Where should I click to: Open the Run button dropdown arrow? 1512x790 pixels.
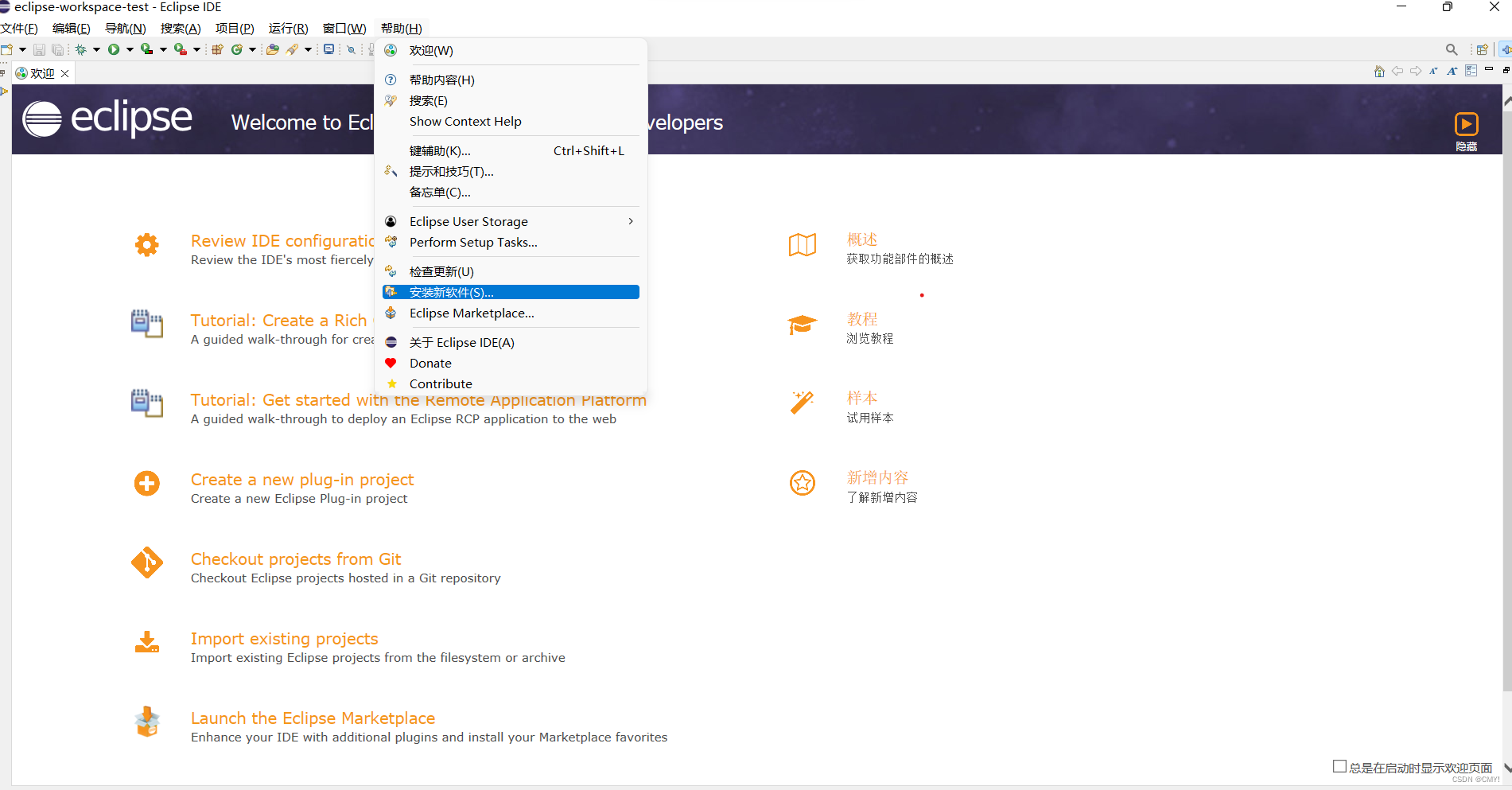coord(130,49)
